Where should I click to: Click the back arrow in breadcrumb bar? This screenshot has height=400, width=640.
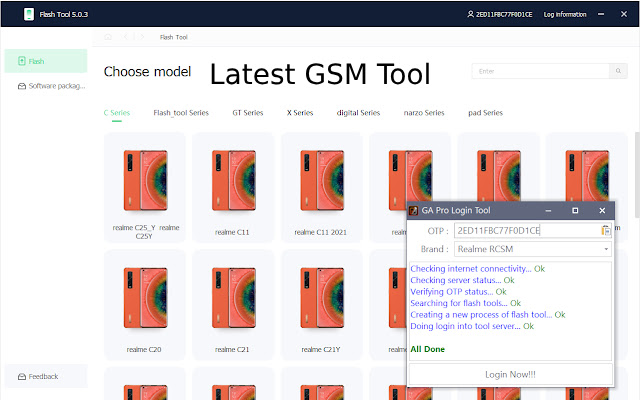click(126, 37)
